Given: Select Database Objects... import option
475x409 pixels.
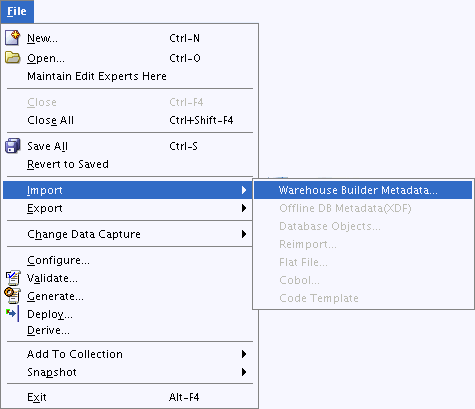Looking at the screenshot, I should tap(330, 226).
